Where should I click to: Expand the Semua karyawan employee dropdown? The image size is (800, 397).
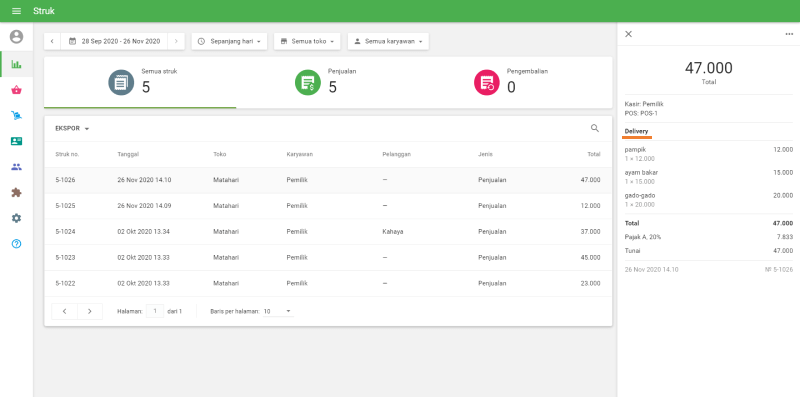[388, 41]
